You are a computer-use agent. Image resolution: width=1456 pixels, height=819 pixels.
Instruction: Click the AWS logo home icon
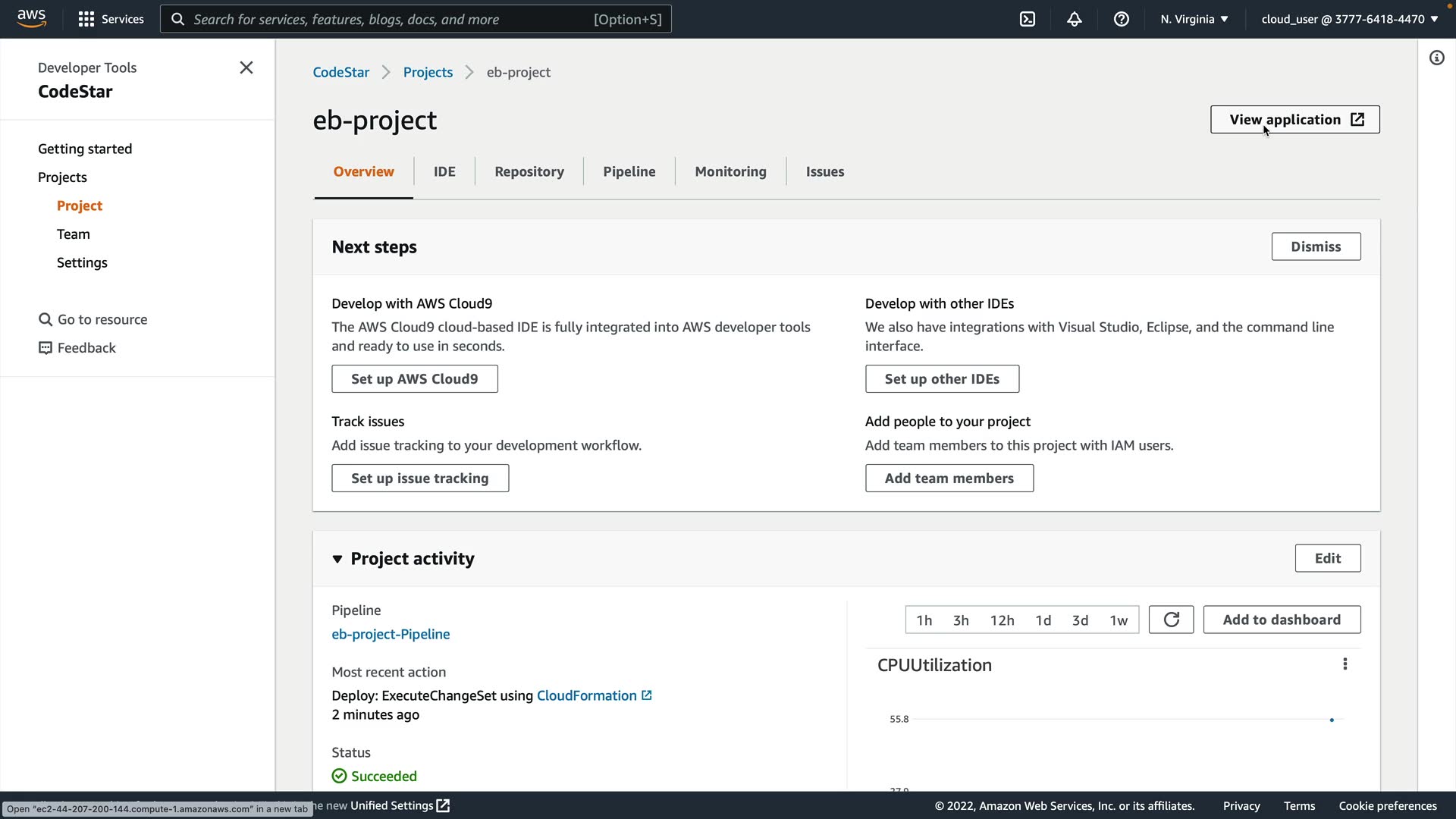point(31,18)
